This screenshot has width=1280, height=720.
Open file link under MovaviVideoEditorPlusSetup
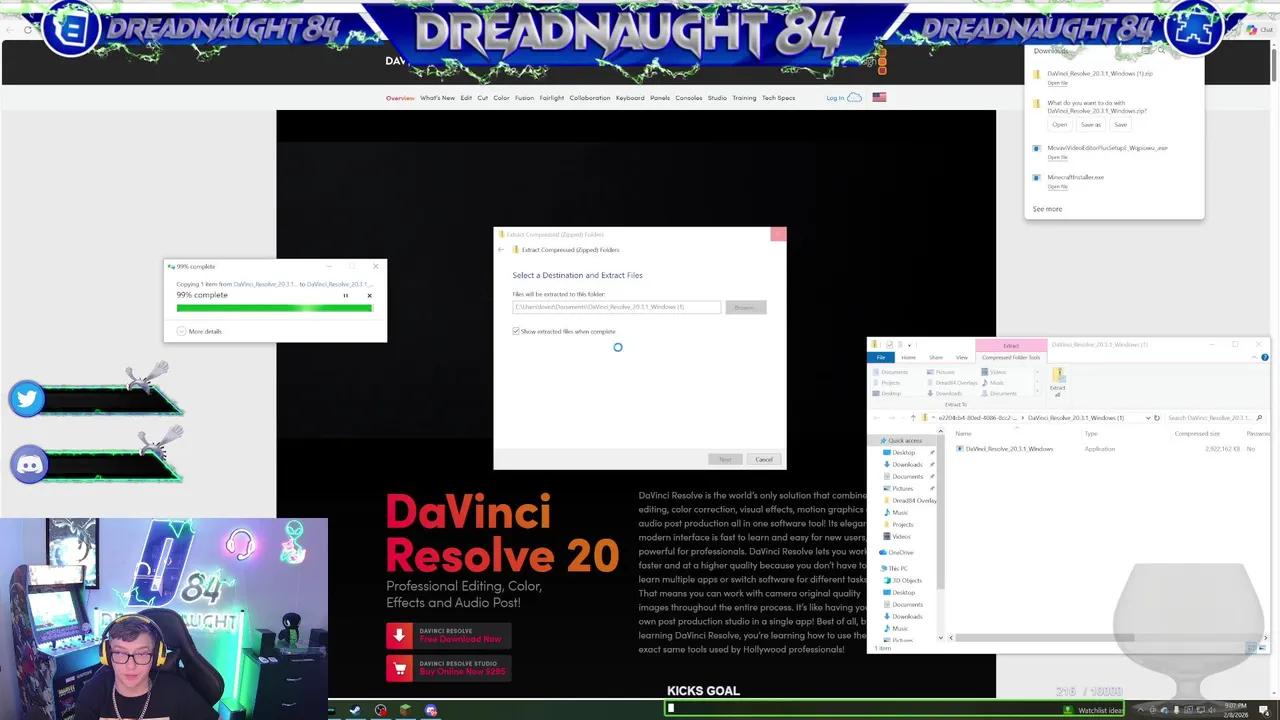point(1057,157)
